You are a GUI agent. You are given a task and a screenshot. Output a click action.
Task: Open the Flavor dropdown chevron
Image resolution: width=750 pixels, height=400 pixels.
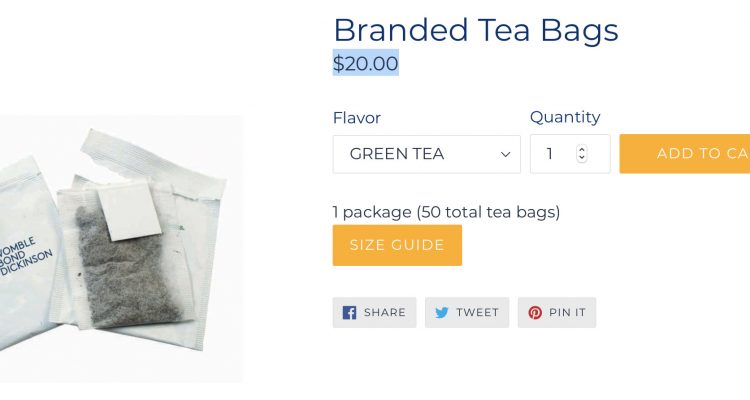[x=505, y=155]
